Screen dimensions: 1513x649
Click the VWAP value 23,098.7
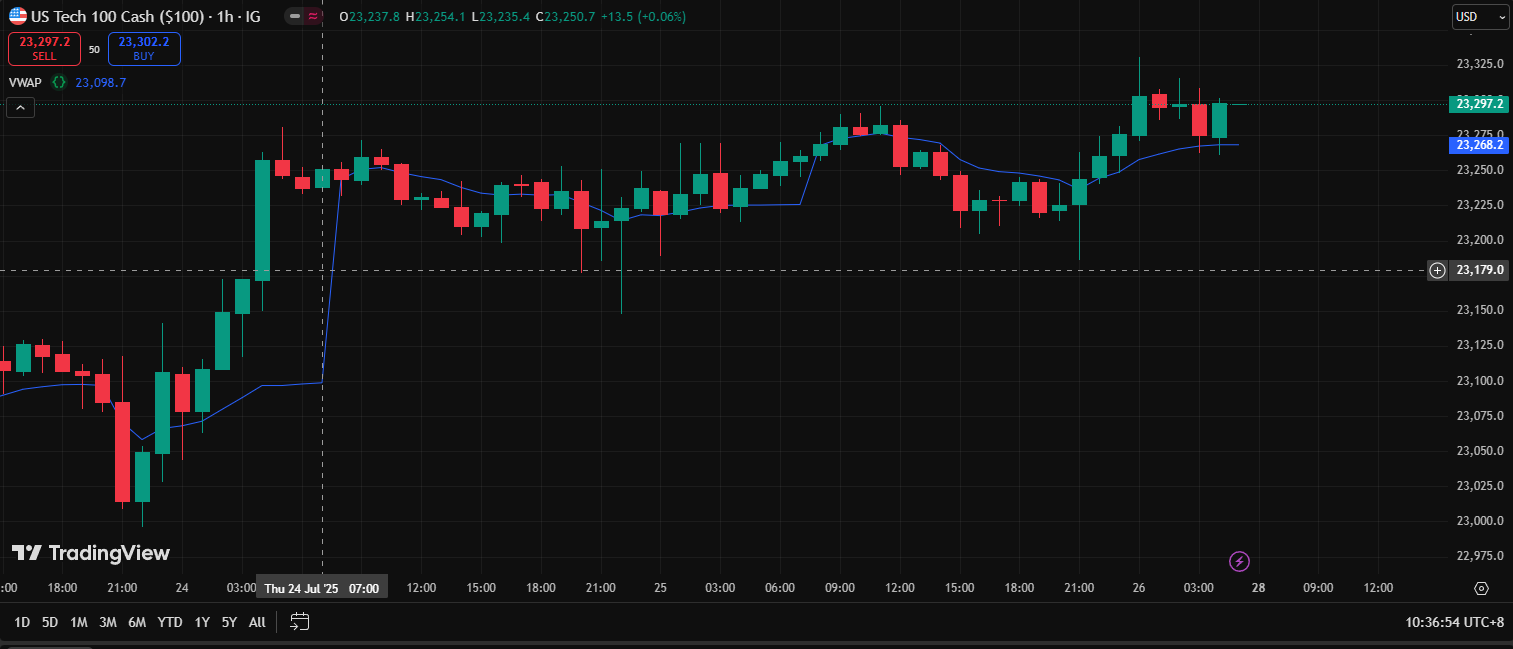pyautogui.click(x=101, y=83)
